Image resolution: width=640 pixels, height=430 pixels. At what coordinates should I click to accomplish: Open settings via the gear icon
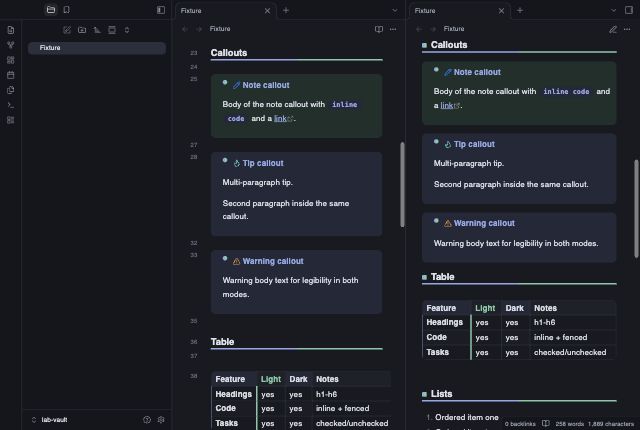(161, 419)
